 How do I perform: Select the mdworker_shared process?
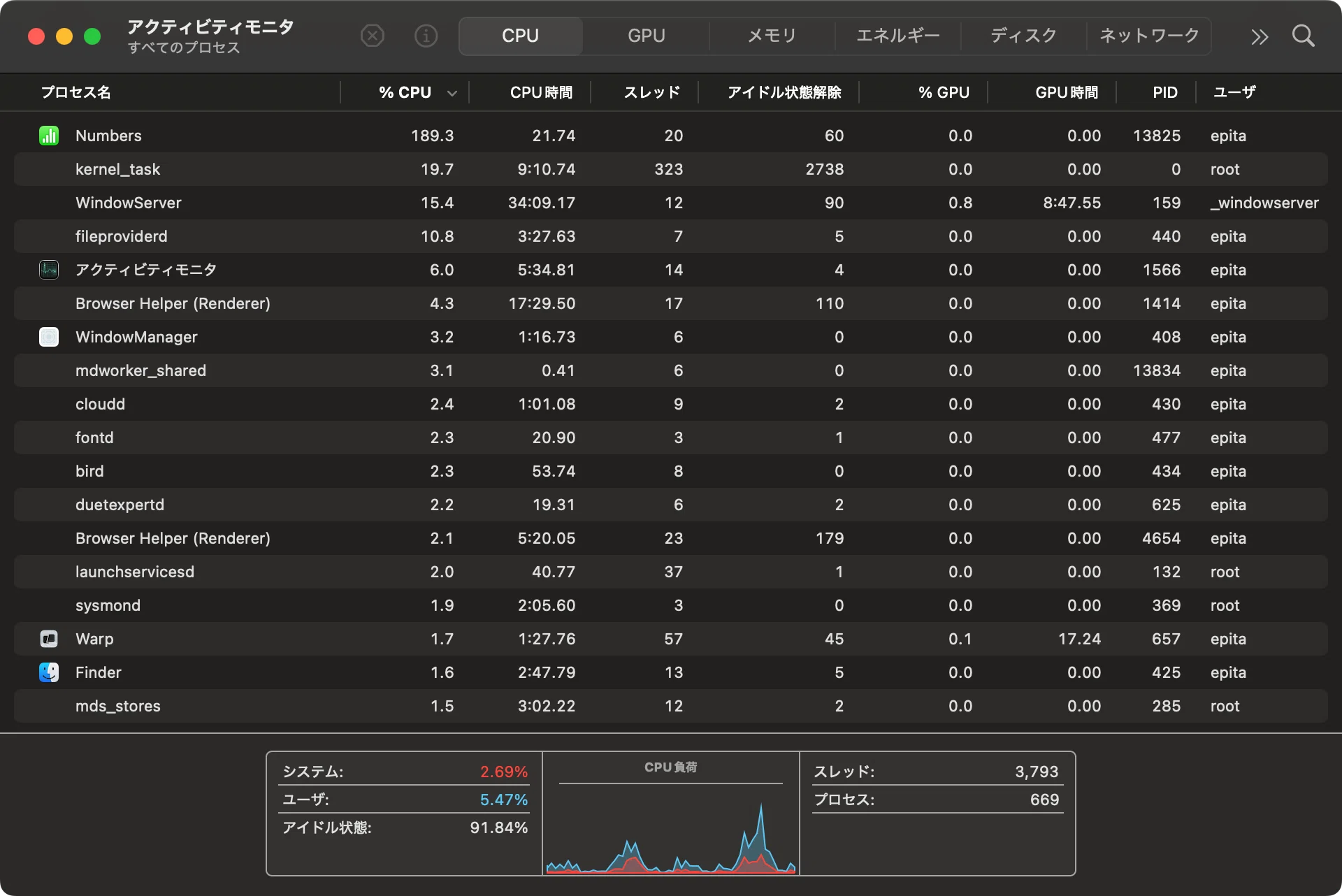671,370
